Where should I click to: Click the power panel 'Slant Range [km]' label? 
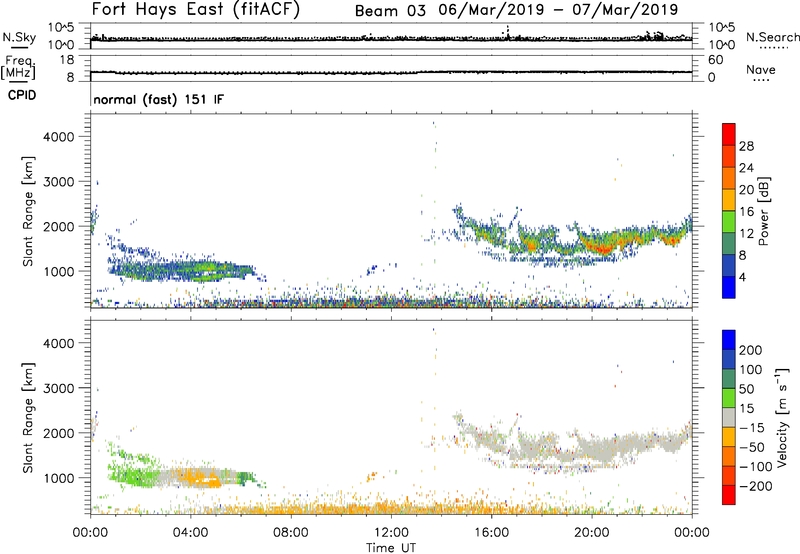28,211
